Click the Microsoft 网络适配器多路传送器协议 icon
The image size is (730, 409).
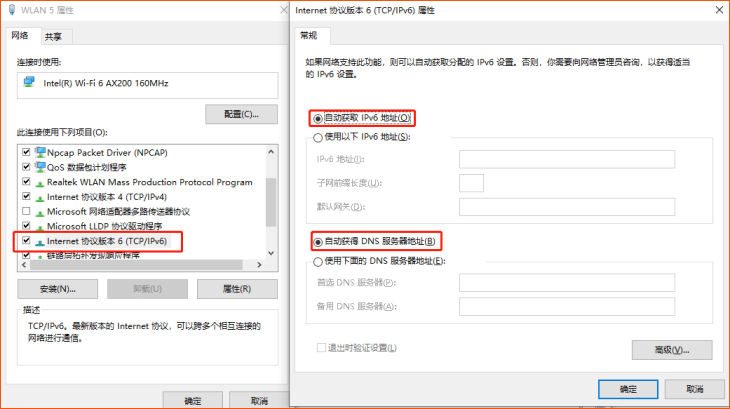click(x=40, y=213)
